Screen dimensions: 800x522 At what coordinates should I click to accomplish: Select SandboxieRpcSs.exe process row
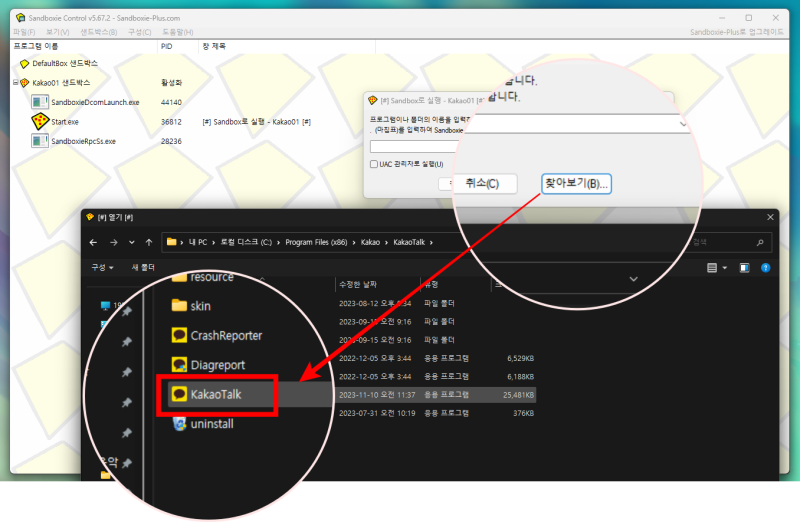83,141
